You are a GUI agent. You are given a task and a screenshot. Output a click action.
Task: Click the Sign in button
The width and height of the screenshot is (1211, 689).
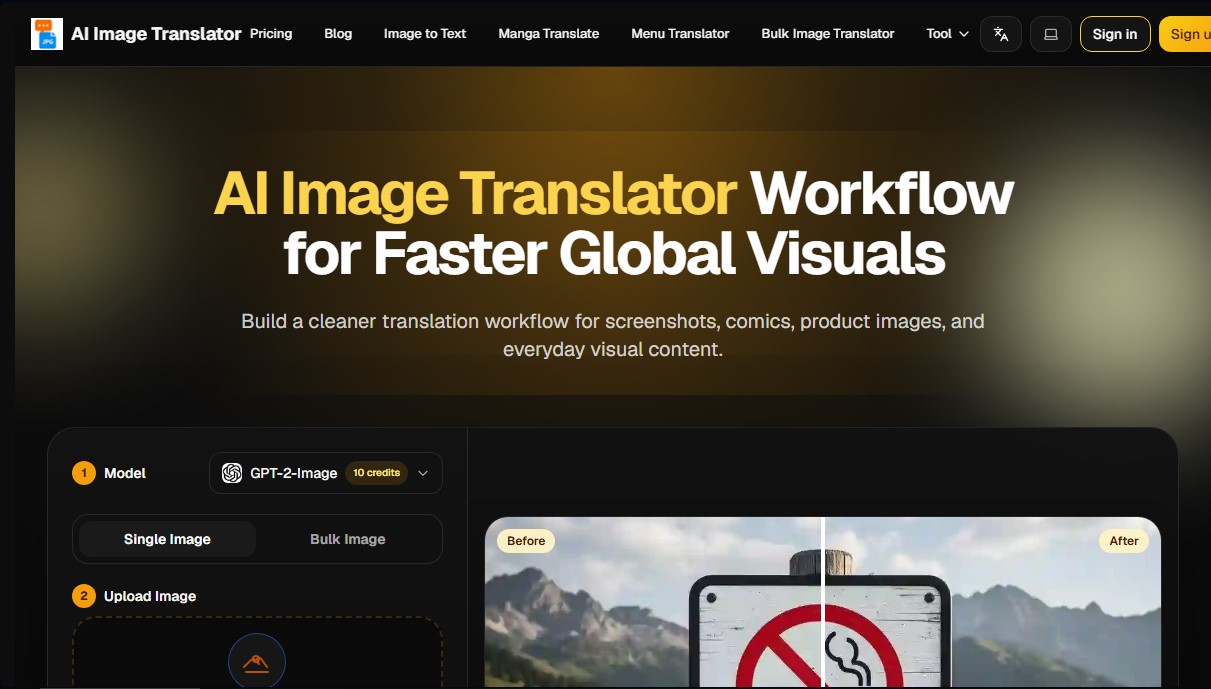pyautogui.click(x=1115, y=34)
